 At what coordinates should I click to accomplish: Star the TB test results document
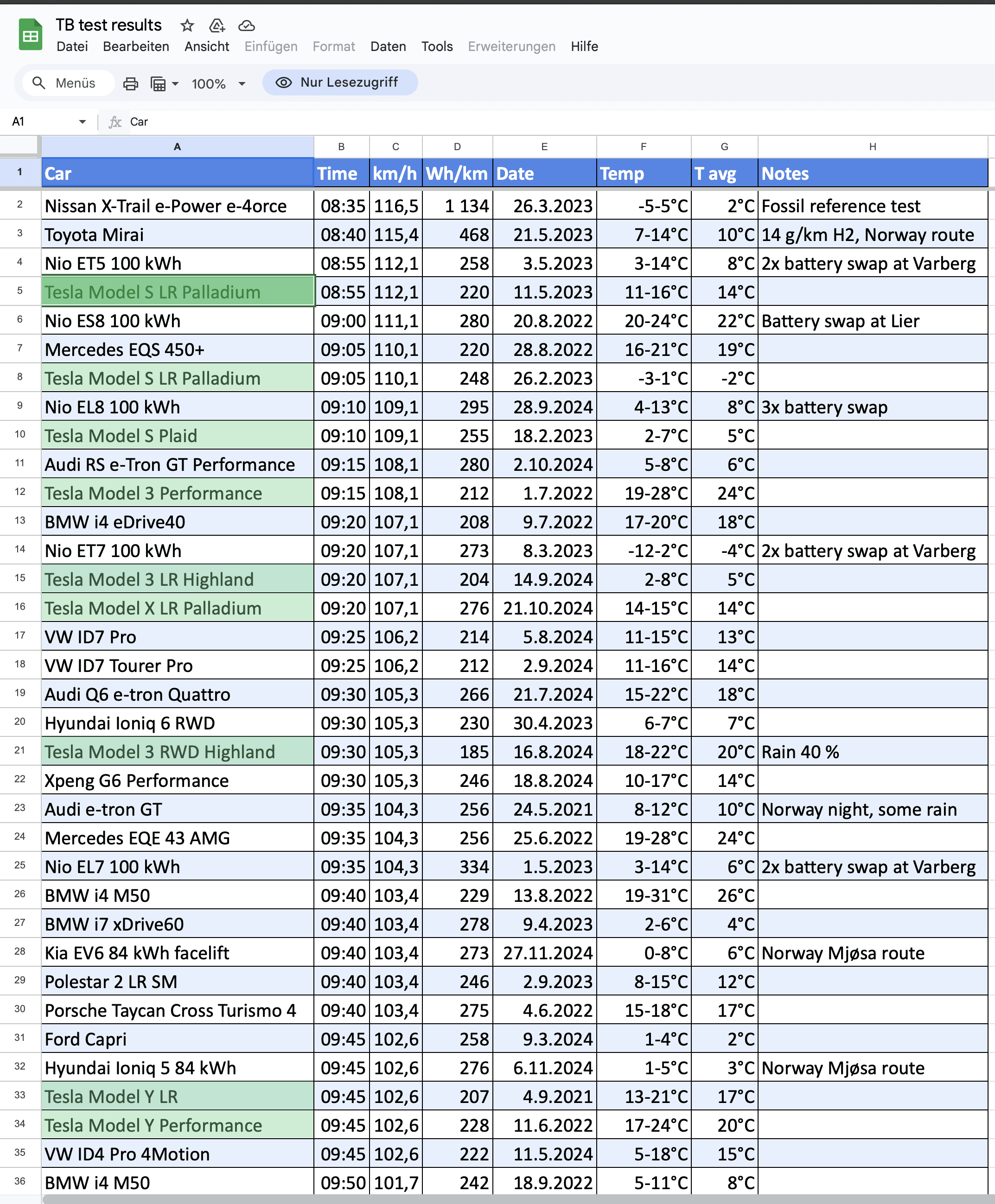click(187, 25)
